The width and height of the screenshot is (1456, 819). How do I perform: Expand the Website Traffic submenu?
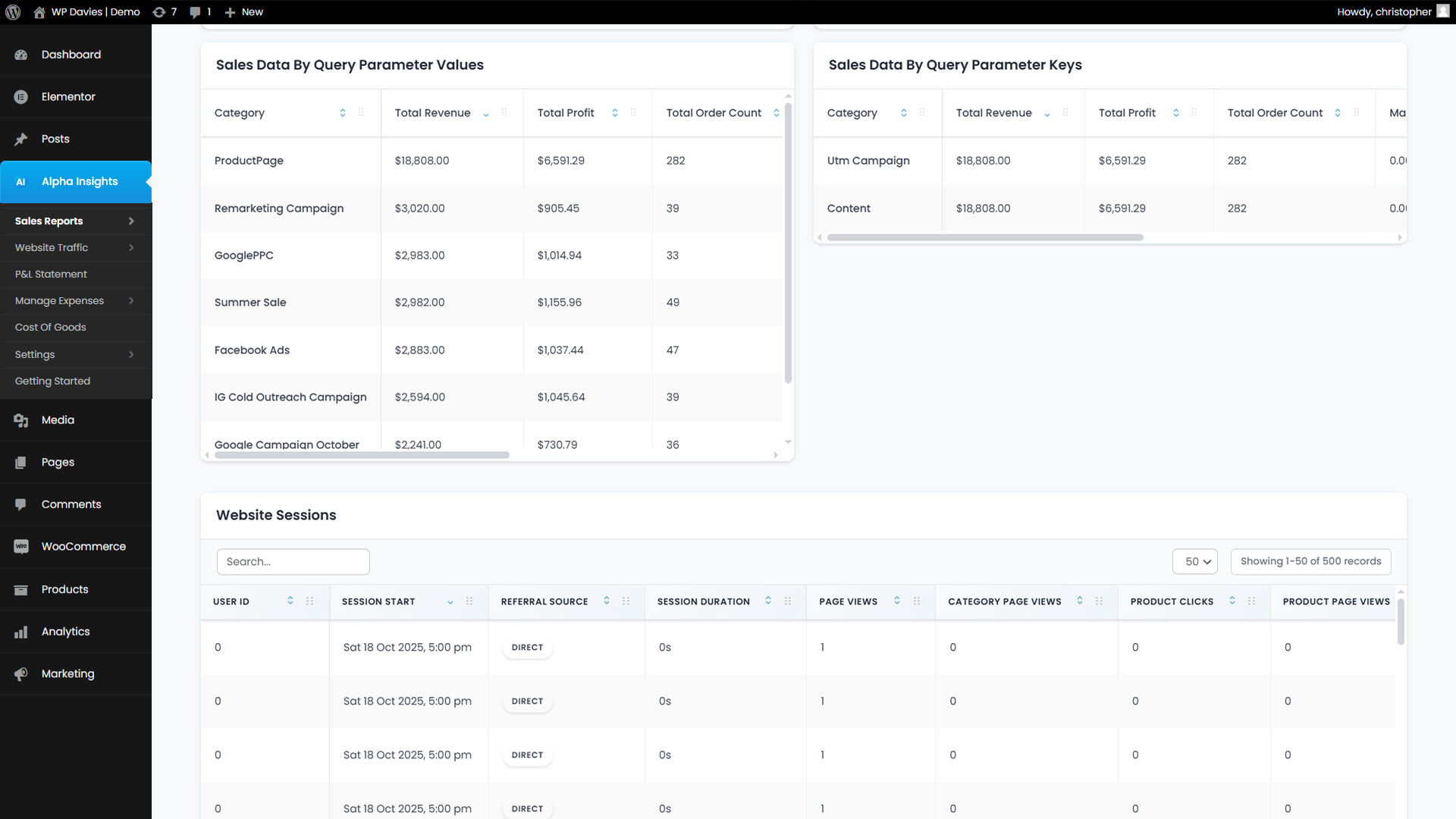tap(131, 248)
